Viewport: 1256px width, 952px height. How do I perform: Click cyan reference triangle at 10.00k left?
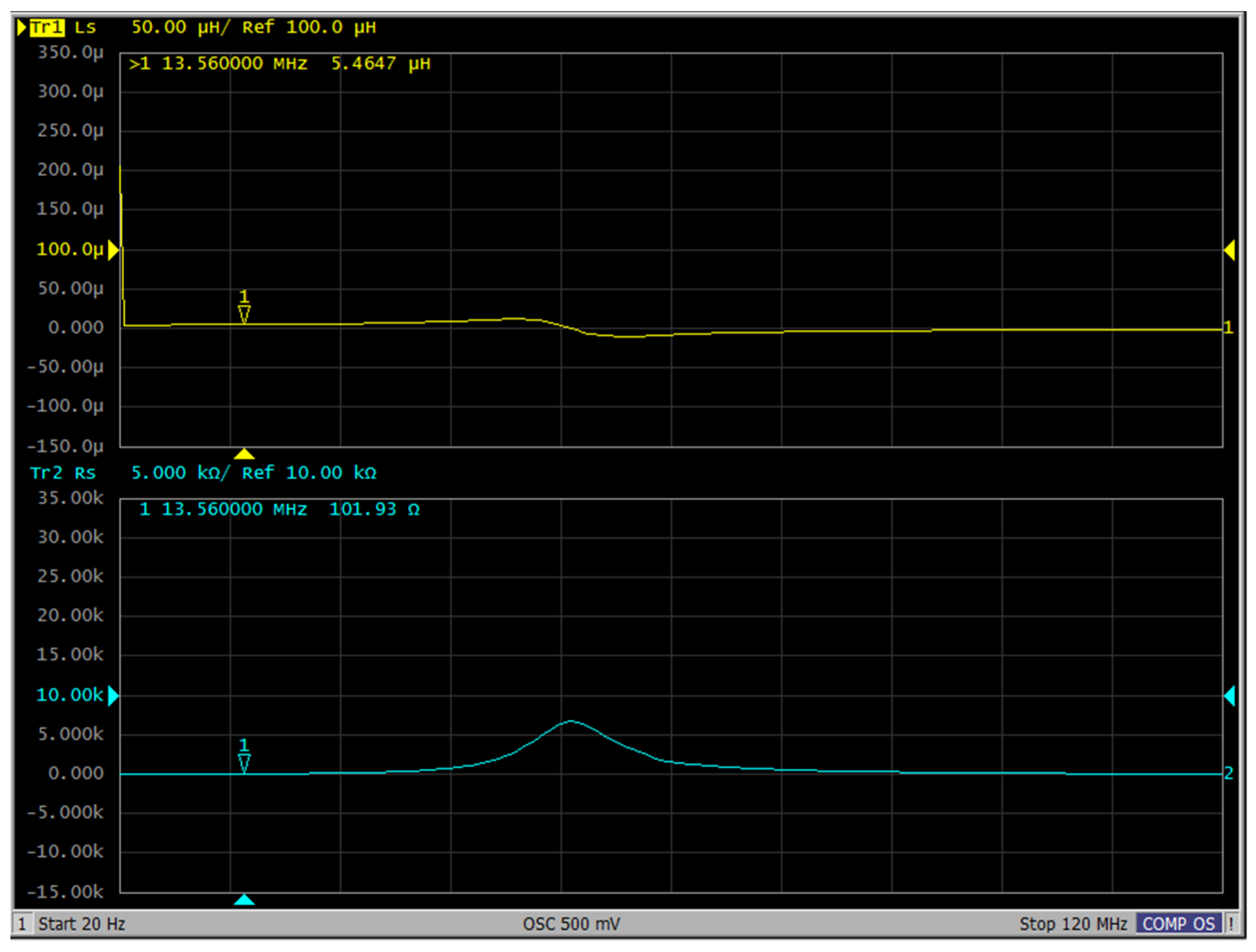tap(113, 696)
